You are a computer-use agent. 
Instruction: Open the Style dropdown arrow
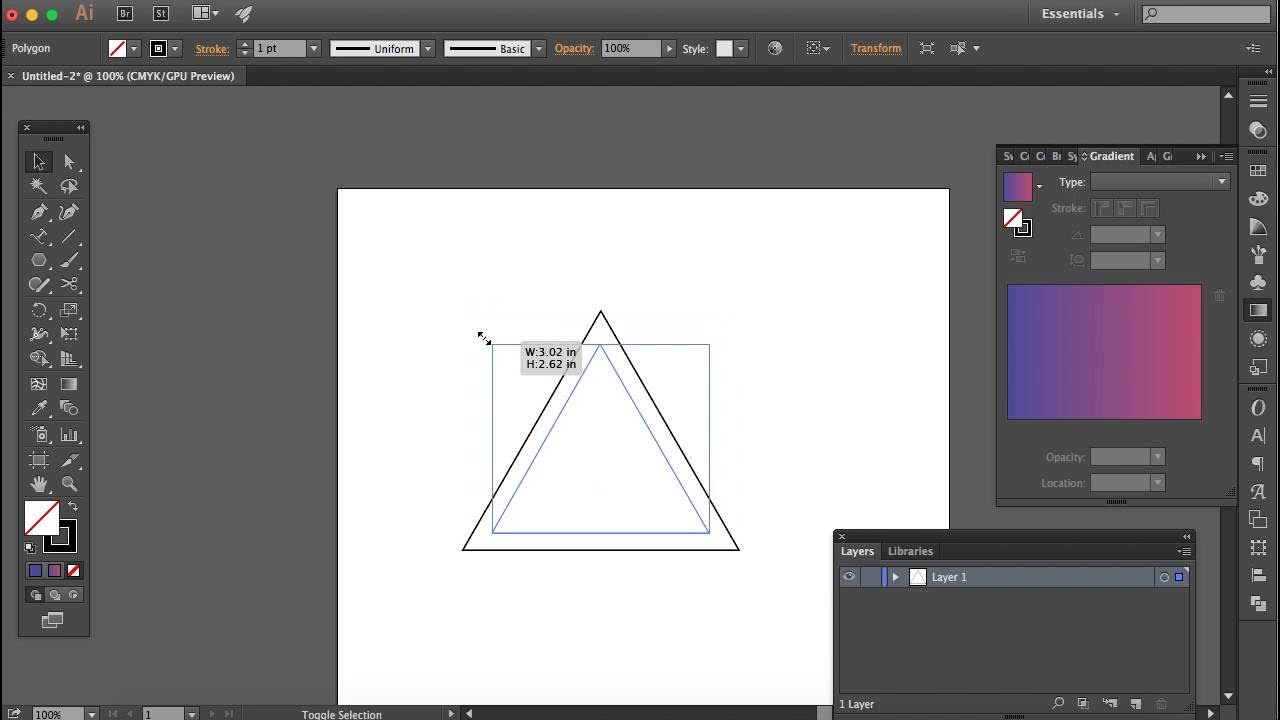741,48
